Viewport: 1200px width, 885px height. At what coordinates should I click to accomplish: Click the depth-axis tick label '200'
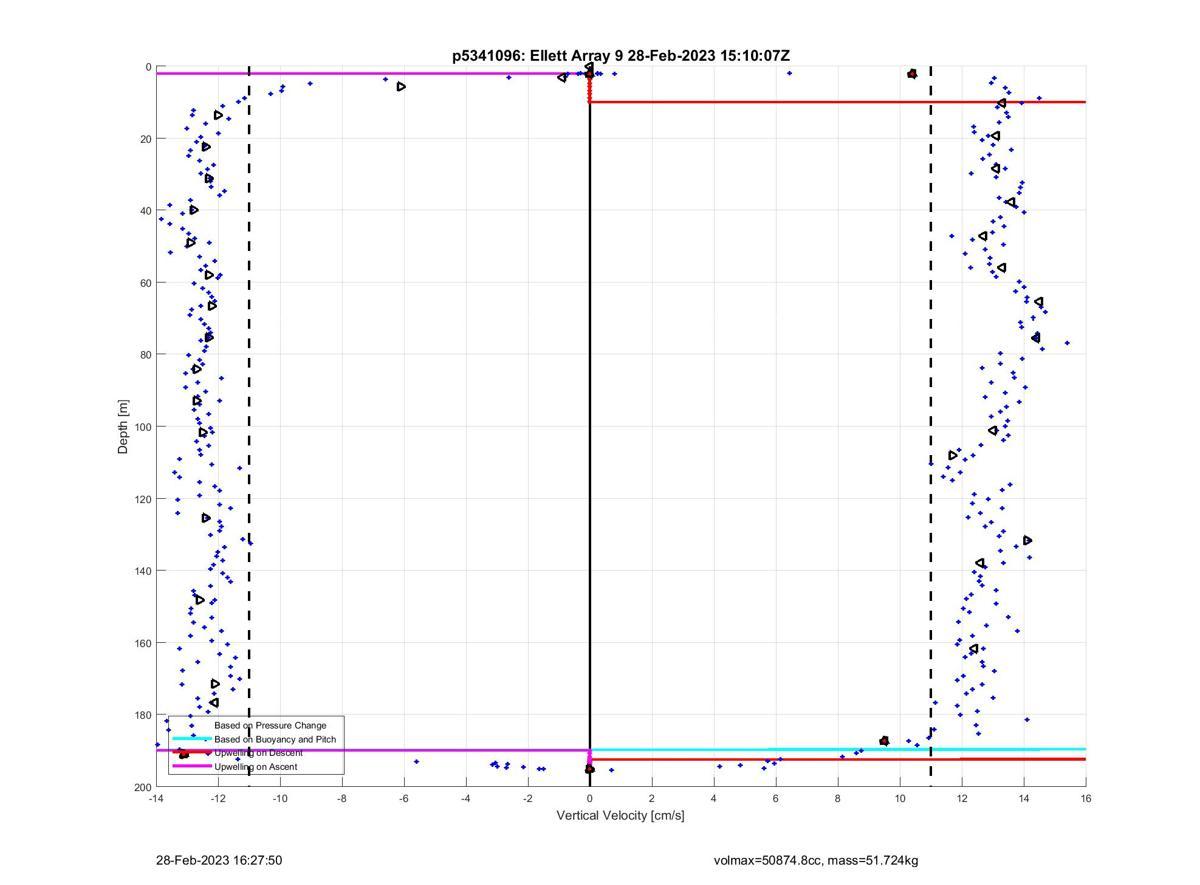point(143,787)
